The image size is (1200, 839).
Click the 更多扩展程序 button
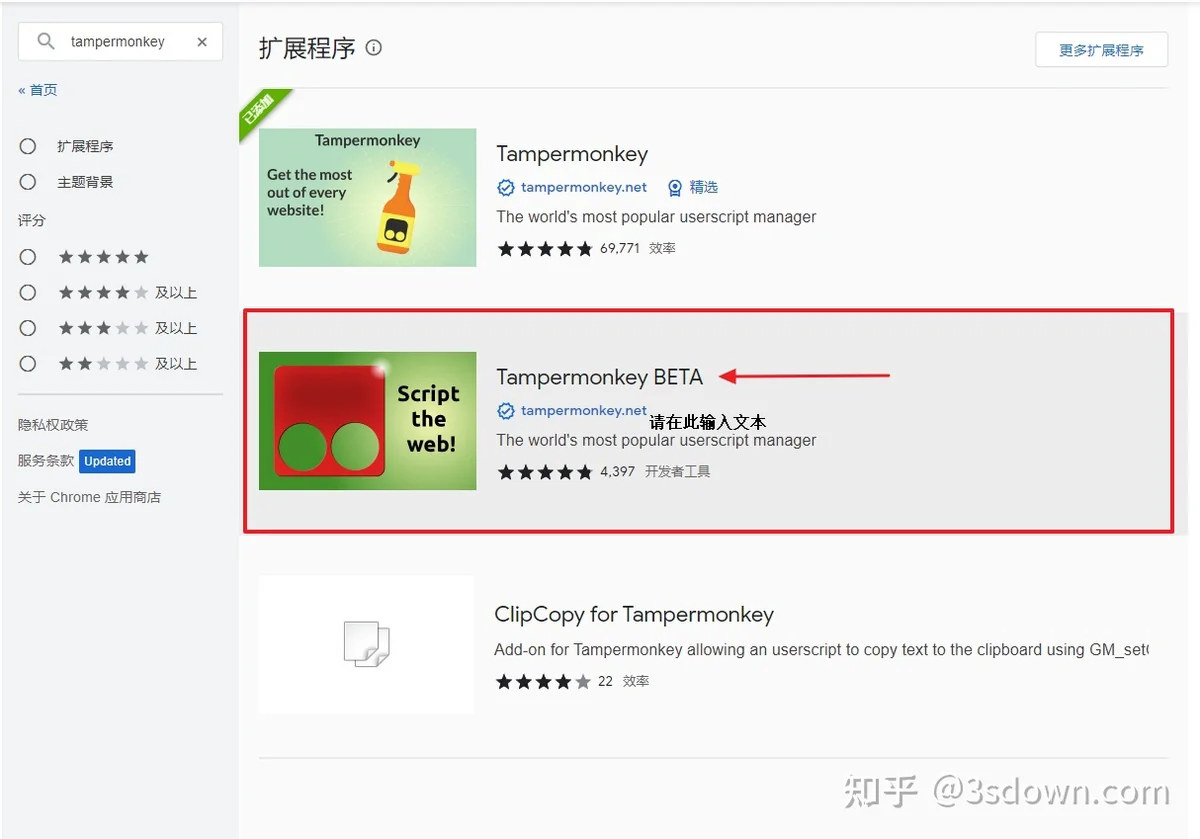point(1101,50)
